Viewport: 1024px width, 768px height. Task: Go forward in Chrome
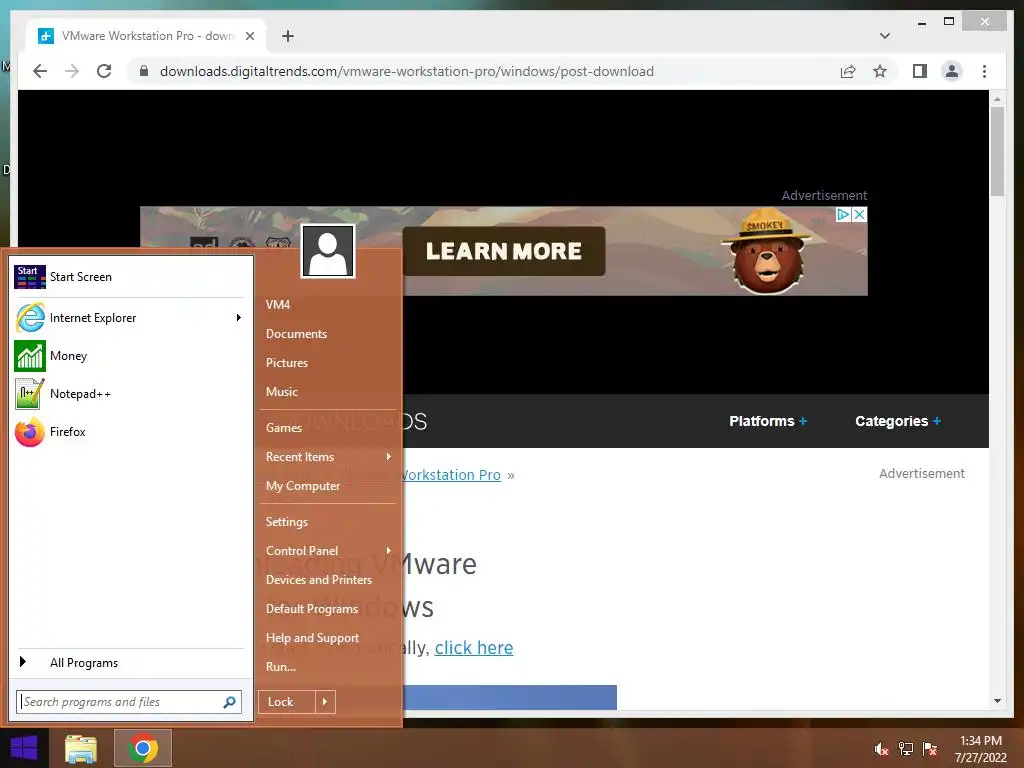(72, 71)
